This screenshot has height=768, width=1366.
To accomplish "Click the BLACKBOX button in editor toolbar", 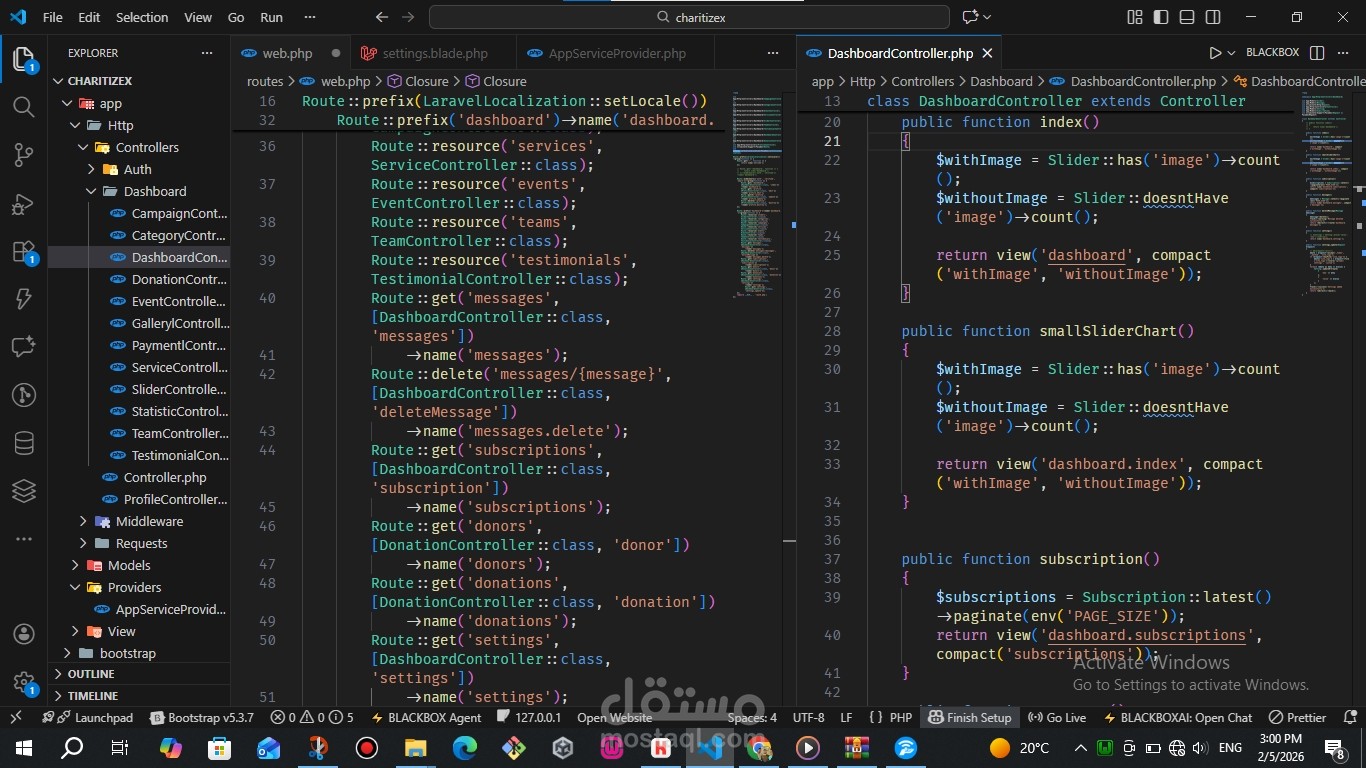I will pos(1272,53).
